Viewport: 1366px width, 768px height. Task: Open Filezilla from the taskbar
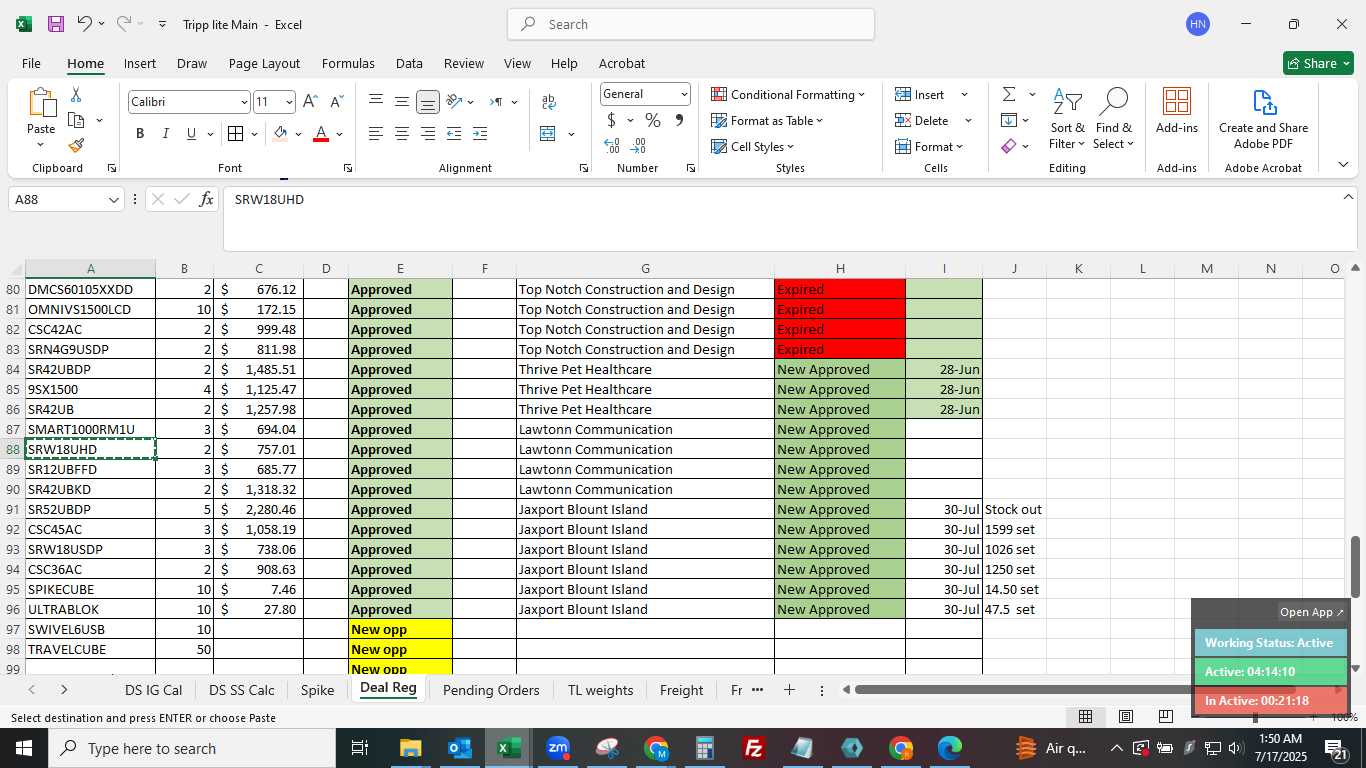[x=754, y=748]
